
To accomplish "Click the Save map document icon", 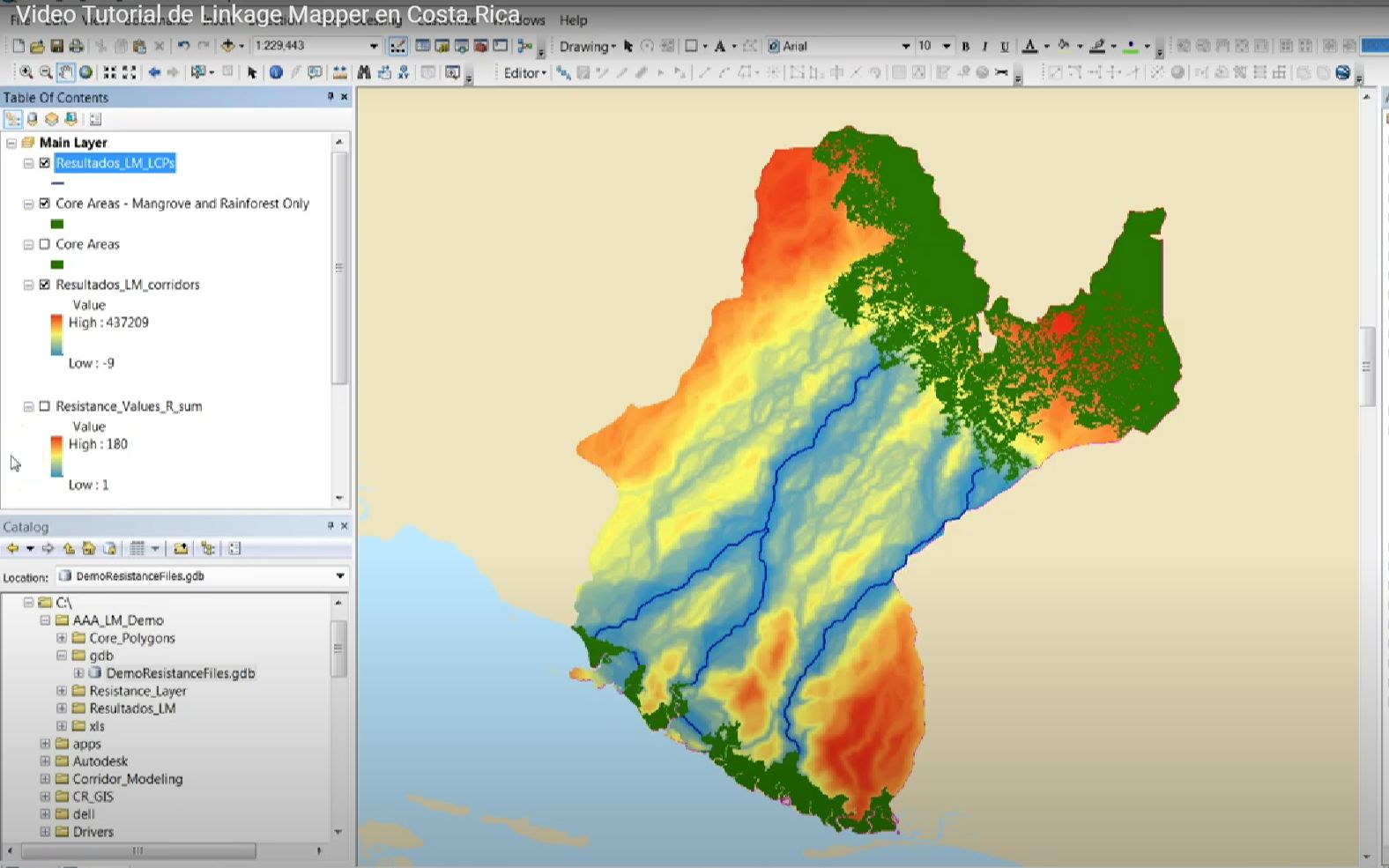I will tap(56, 46).
